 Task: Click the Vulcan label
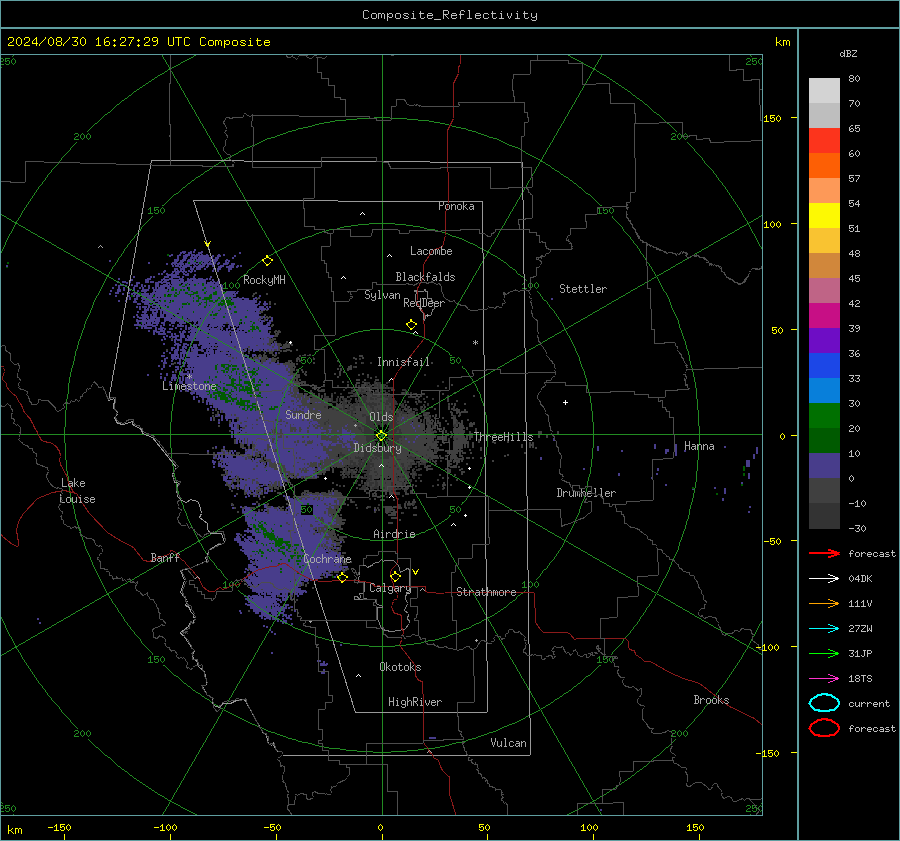pyautogui.click(x=508, y=743)
